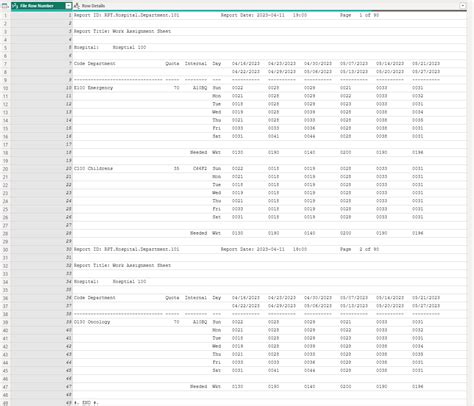This screenshot has height=406, width=474.
Task: Select the Report ID cell in row 1
Action: click(270, 15)
